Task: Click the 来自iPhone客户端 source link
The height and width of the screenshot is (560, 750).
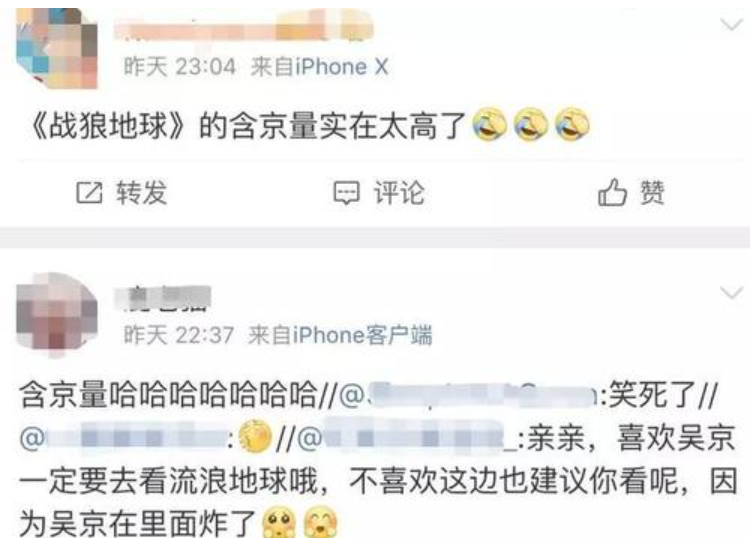Action: (340, 335)
